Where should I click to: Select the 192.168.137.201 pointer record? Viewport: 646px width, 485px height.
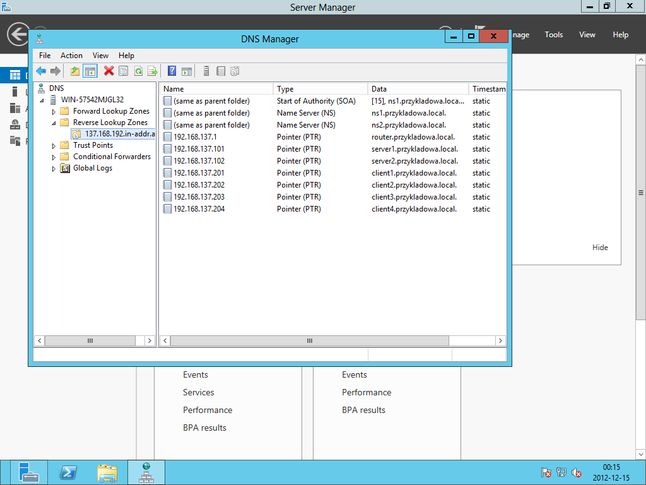[332, 173]
